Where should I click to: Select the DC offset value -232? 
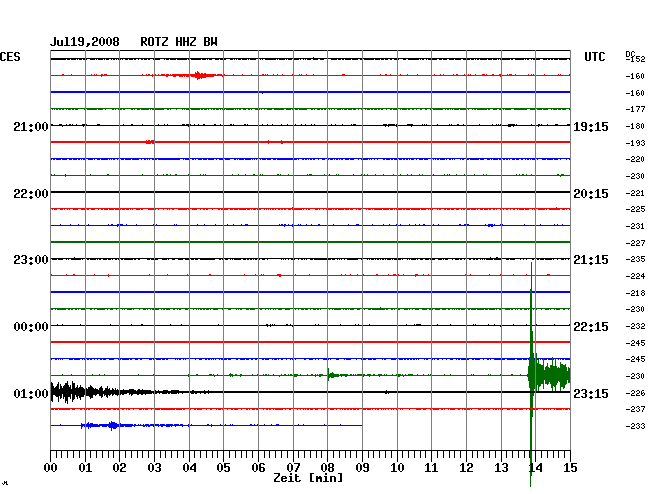tap(635, 326)
